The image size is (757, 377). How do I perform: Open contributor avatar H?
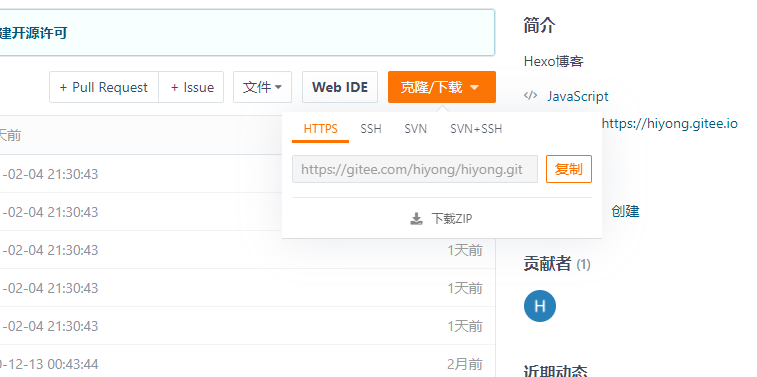540,306
